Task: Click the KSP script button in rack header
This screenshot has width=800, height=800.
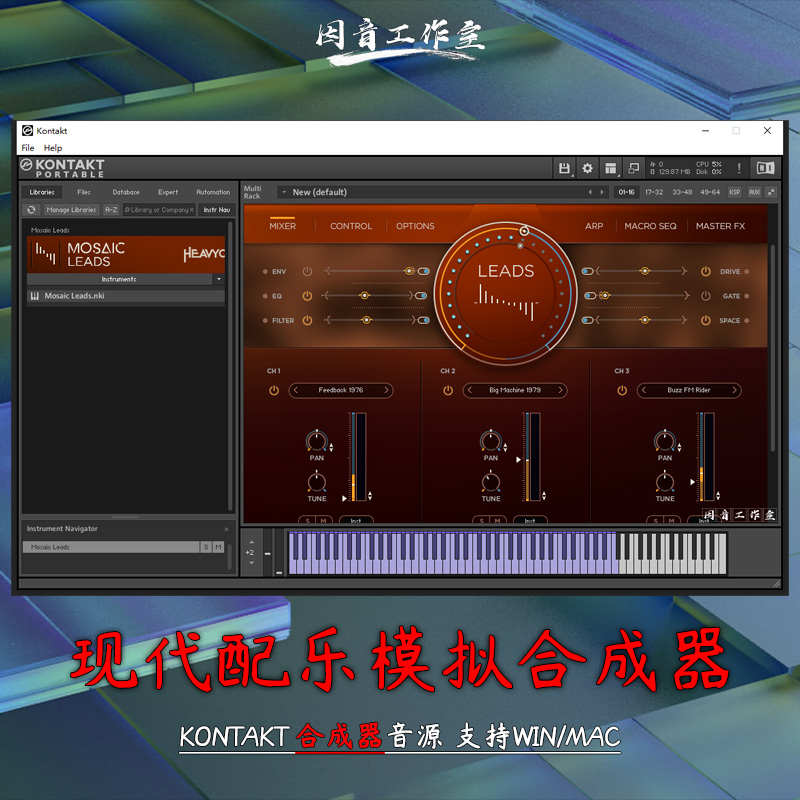Action: [x=734, y=192]
